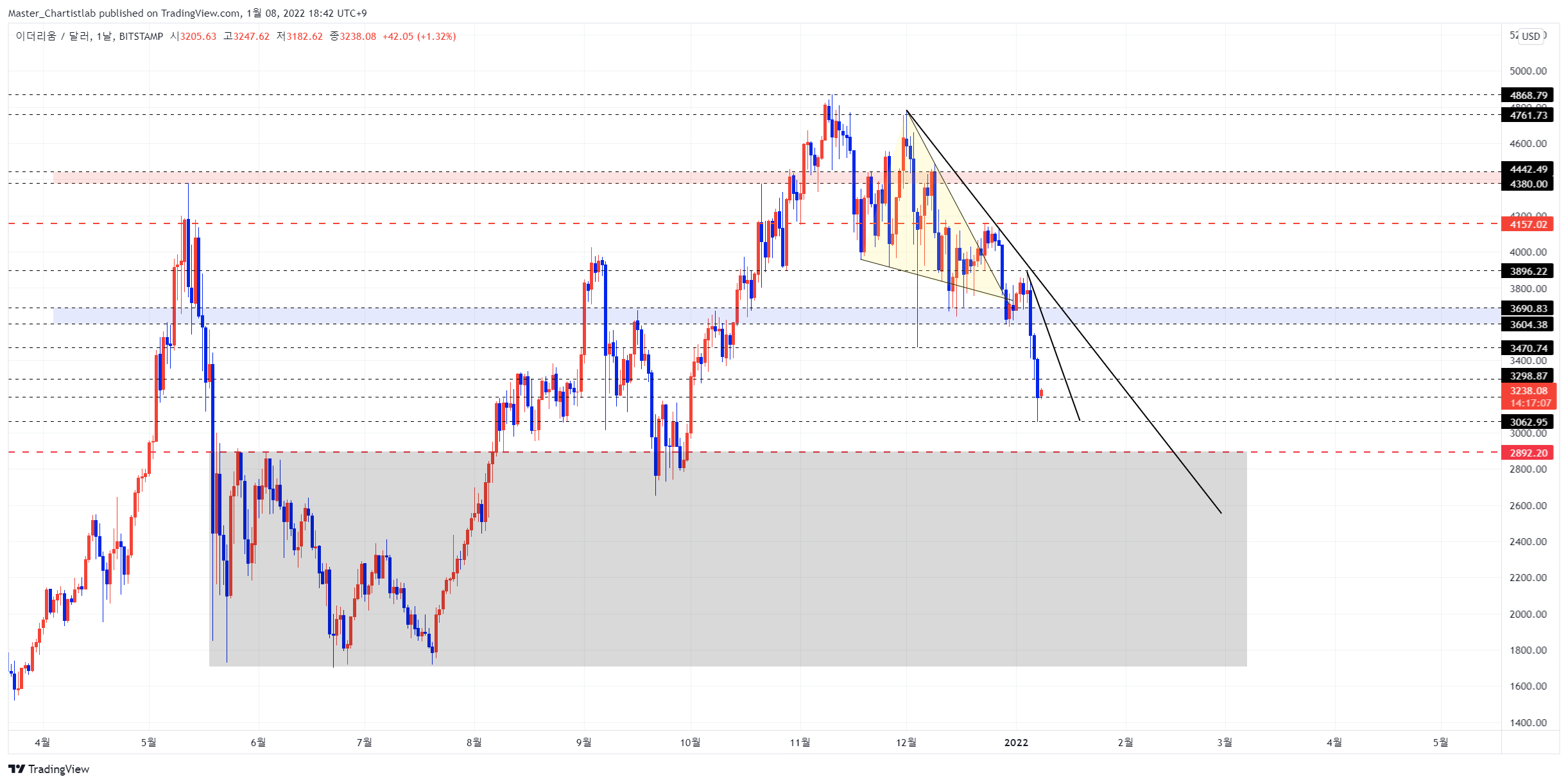Click the gray support zone rectangle

728,559
